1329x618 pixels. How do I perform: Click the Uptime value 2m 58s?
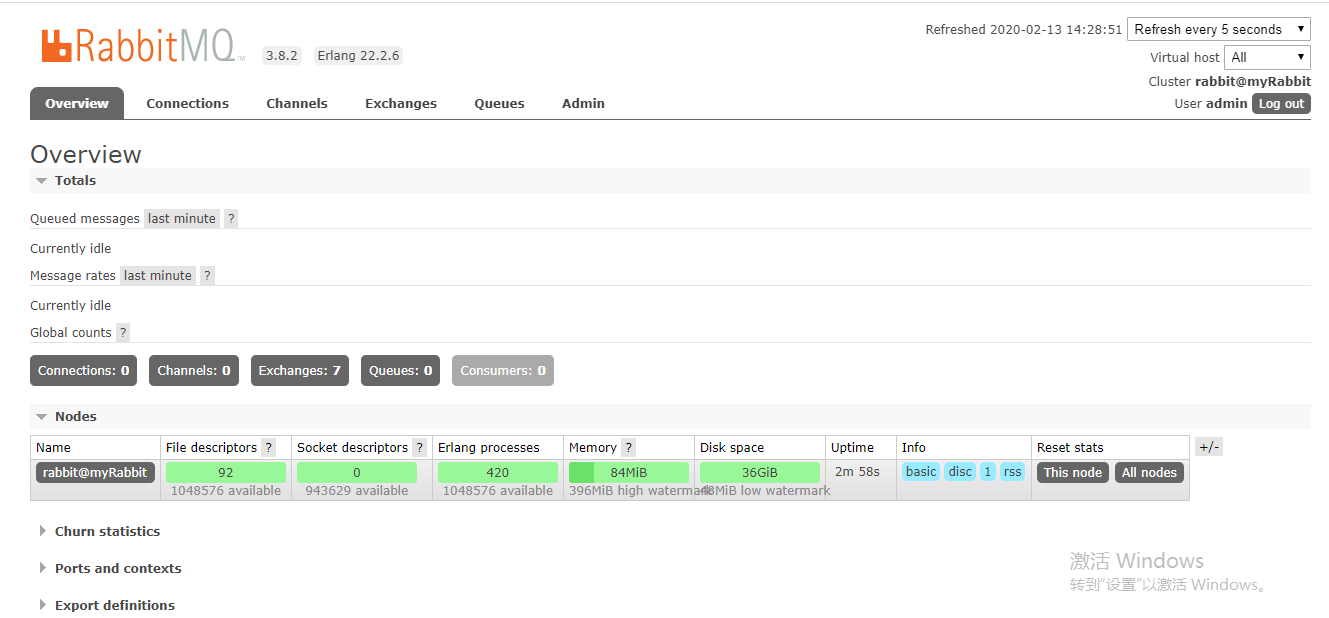coord(857,471)
